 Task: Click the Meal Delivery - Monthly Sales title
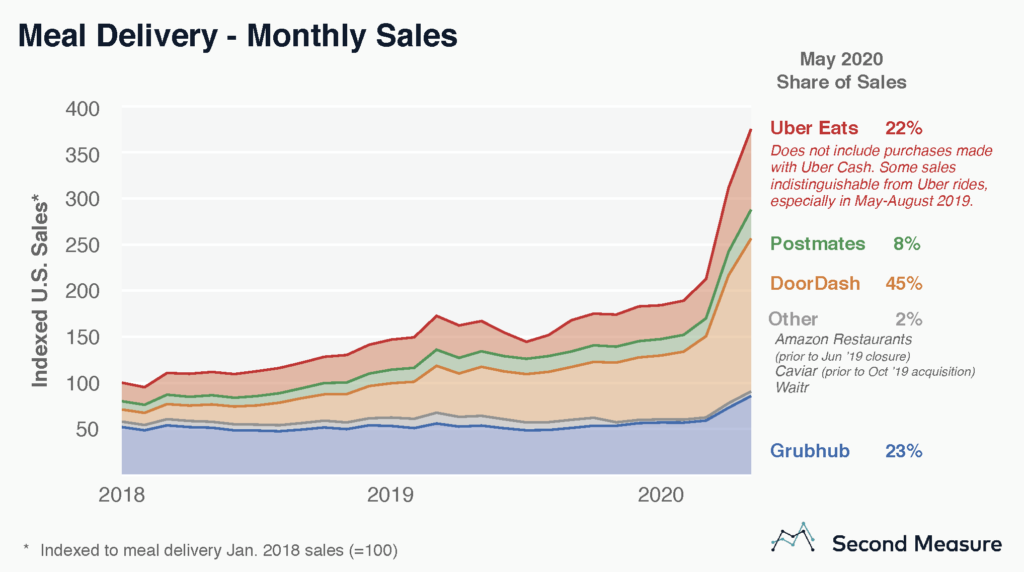(238, 35)
